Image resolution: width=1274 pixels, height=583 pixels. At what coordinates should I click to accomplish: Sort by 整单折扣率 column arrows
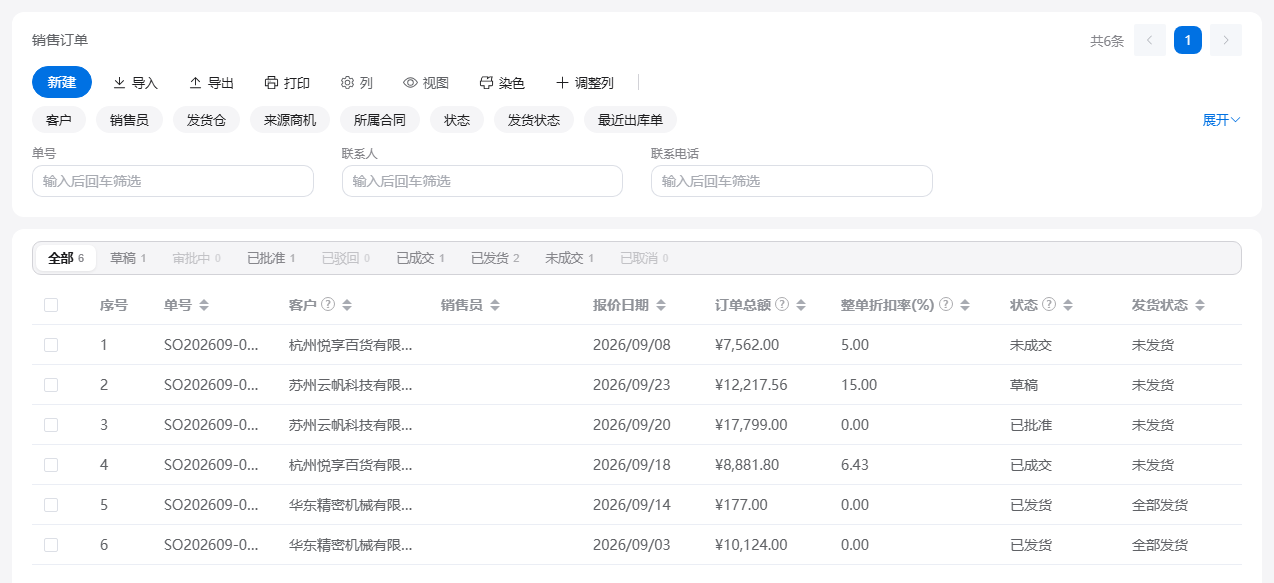click(965, 305)
